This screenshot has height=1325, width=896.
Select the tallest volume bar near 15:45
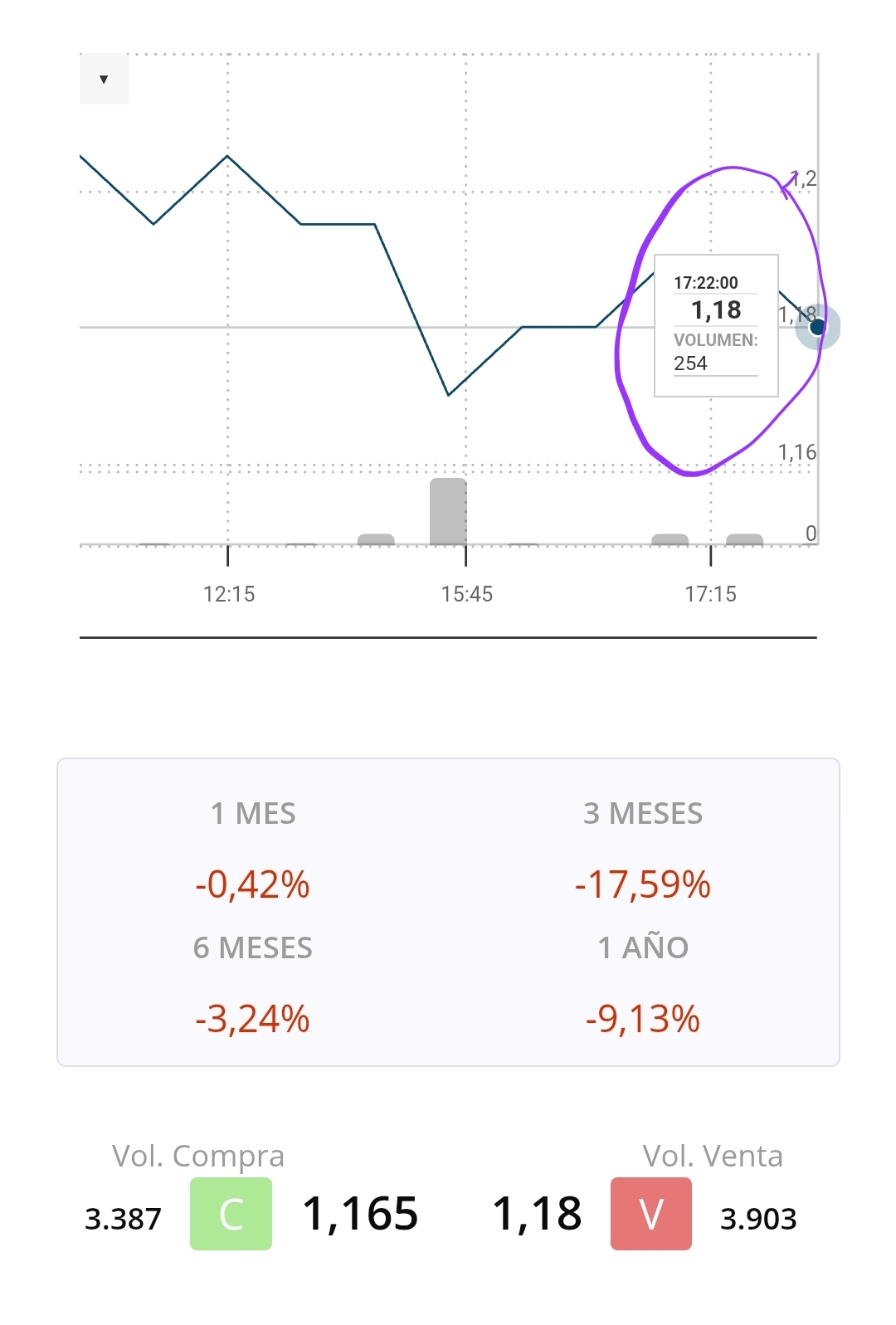(448, 511)
